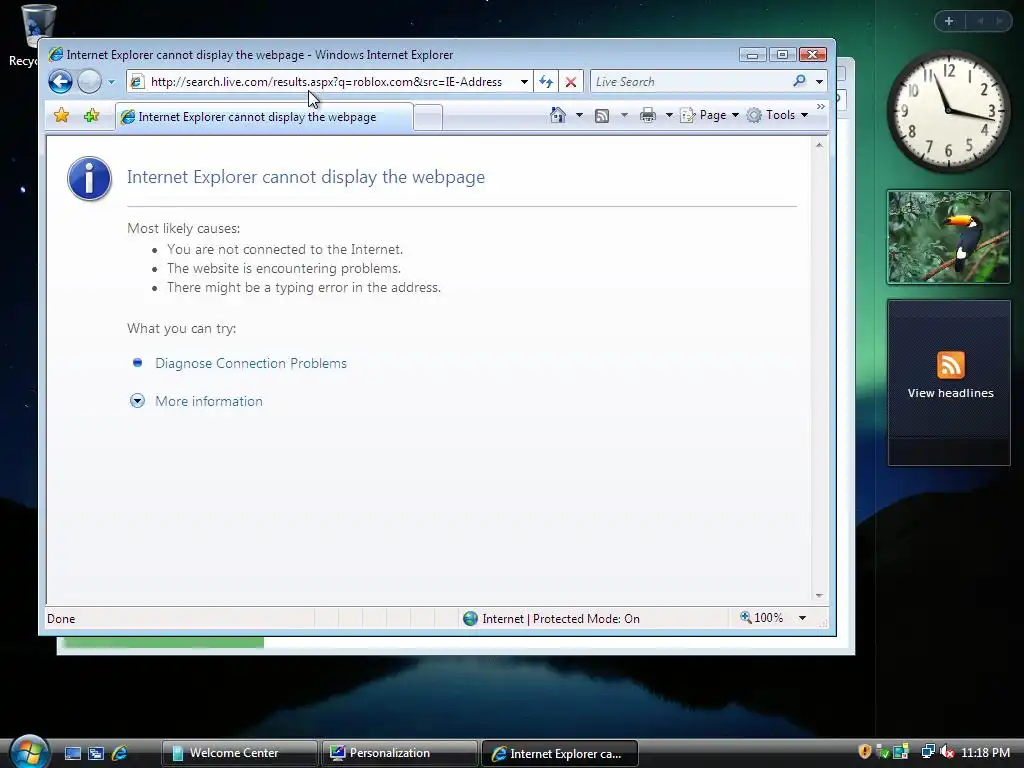The height and width of the screenshot is (768, 1024).
Task: Open the Windows Start orb
Action: point(29,752)
